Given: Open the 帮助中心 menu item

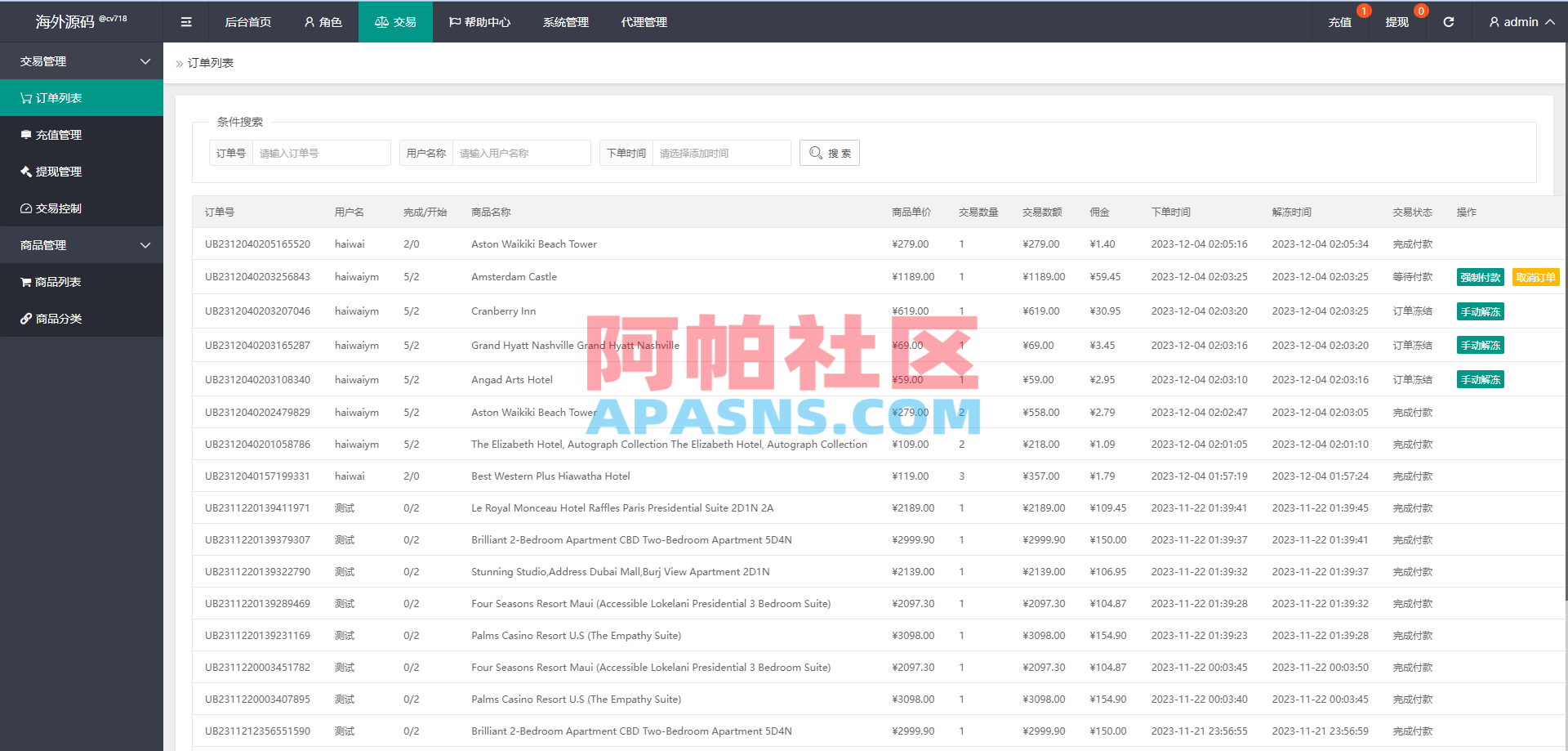Looking at the screenshot, I should pyautogui.click(x=479, y=22).
